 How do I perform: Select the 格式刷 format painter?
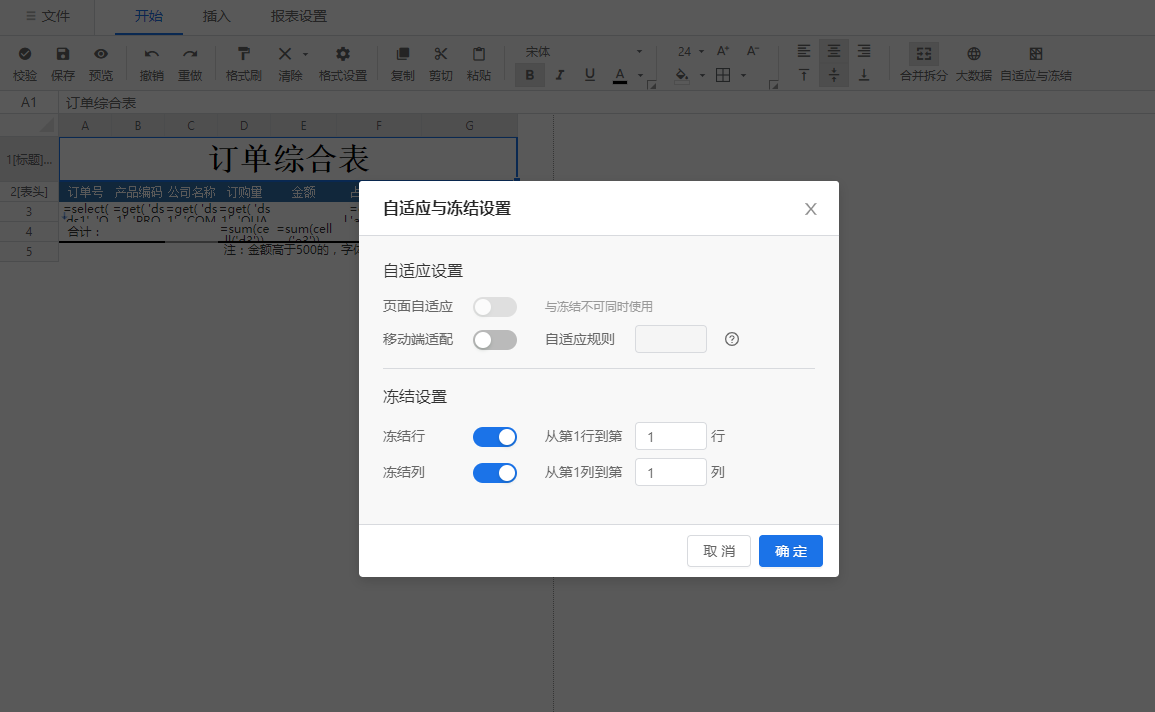click(x=244, y=54)
